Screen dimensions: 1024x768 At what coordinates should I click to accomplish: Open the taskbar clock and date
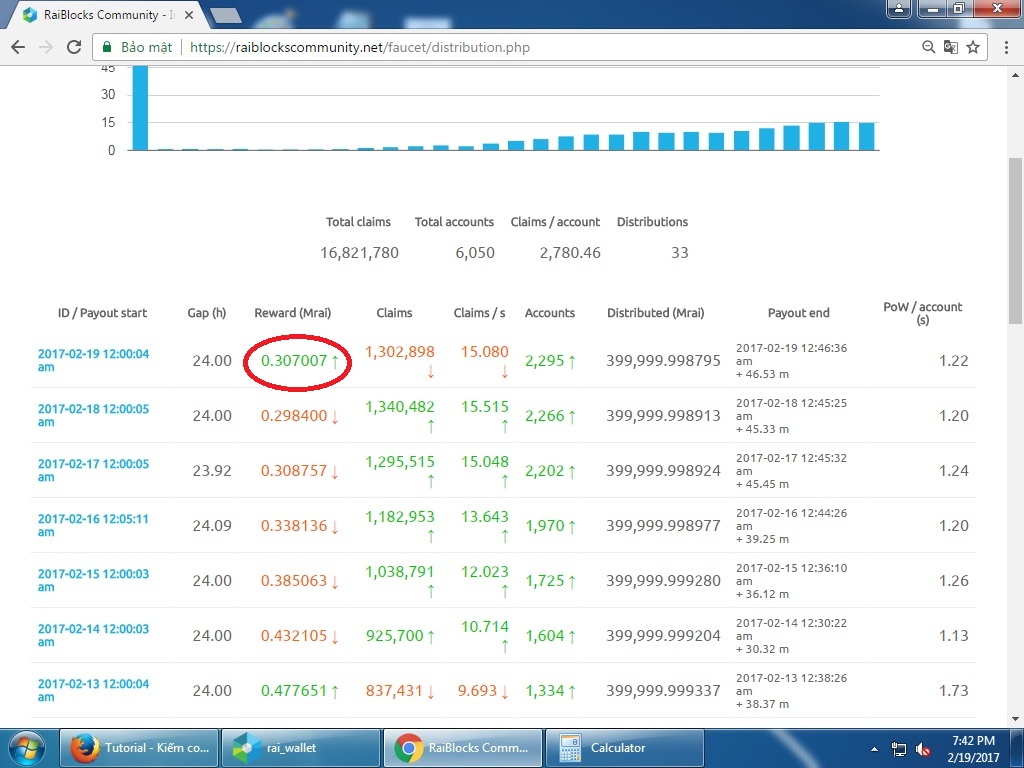click(x=973, y=749)
